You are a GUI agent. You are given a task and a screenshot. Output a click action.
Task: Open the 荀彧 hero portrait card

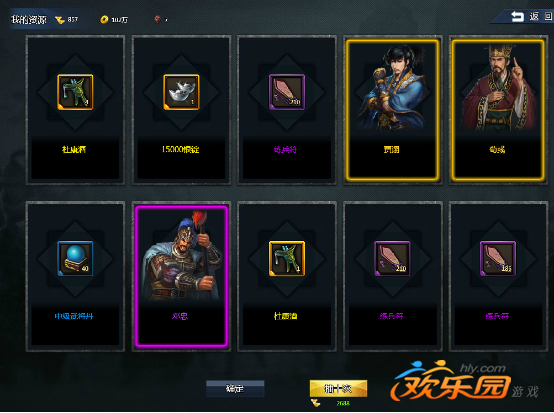click(x=498, y=110)
